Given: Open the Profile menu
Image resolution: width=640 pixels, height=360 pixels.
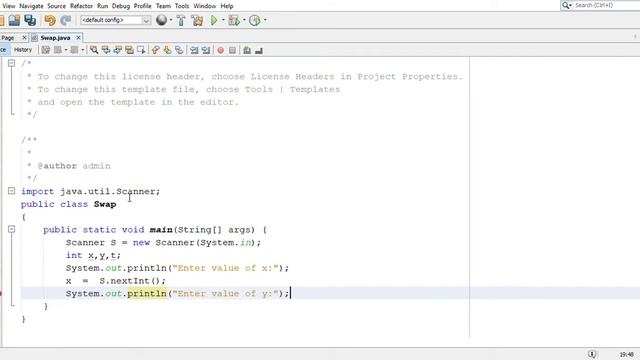Looking at the screenshot, I should 142,6.
